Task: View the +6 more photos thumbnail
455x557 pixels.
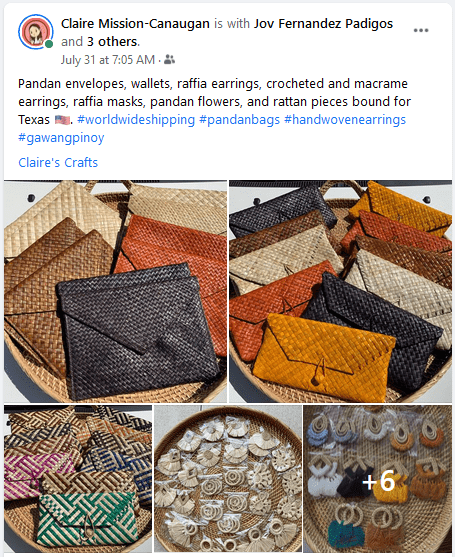Action: point(378,478)
